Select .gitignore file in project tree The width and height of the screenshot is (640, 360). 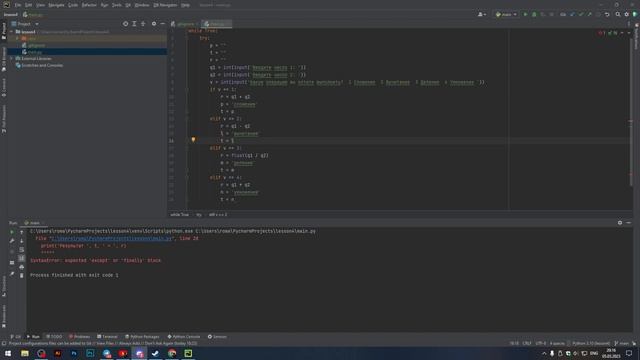click(36, 45)
